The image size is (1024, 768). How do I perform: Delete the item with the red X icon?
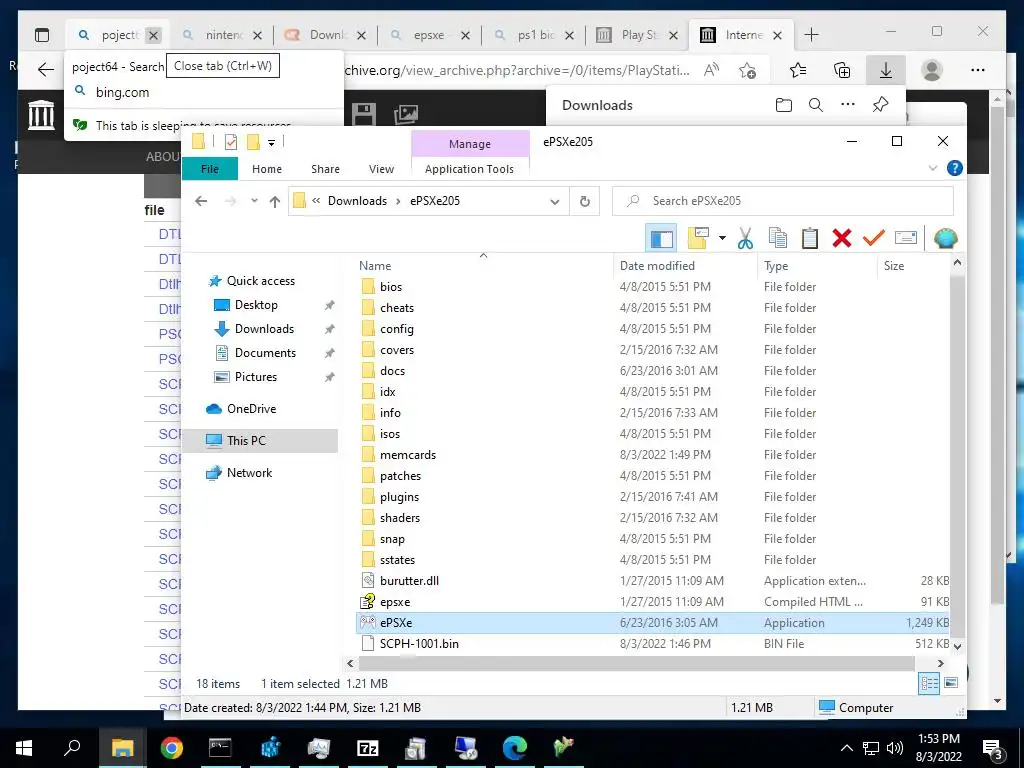point(842,238)
